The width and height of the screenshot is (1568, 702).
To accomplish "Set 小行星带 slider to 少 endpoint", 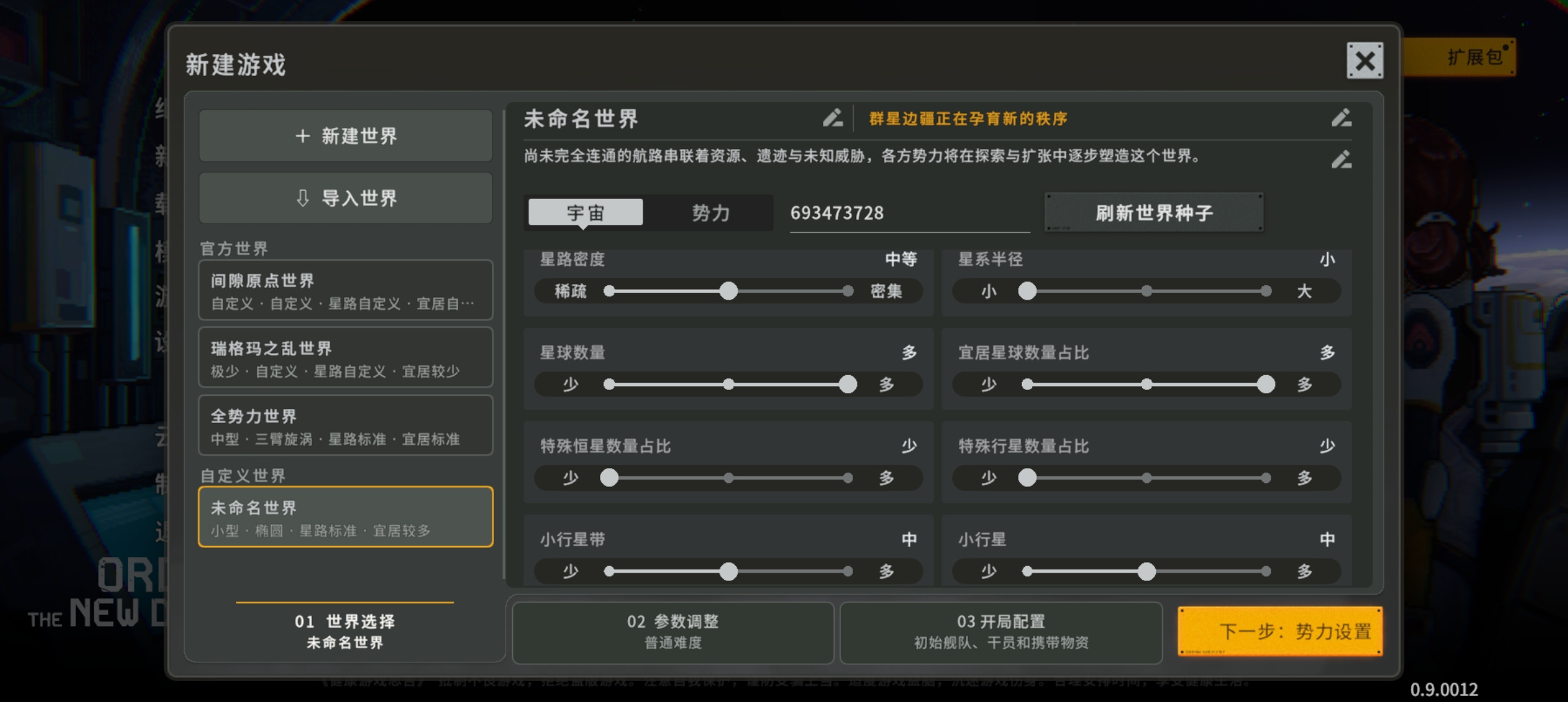I will pos(609,571).
